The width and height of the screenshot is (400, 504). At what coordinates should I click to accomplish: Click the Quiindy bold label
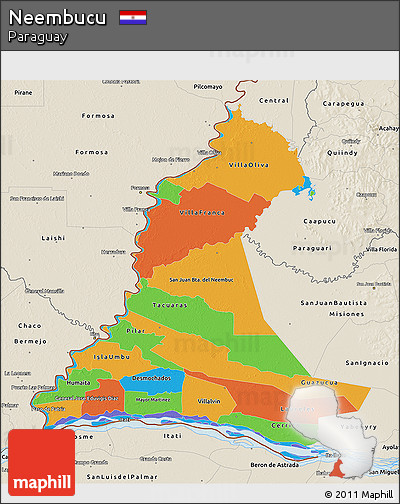[342, 153]
